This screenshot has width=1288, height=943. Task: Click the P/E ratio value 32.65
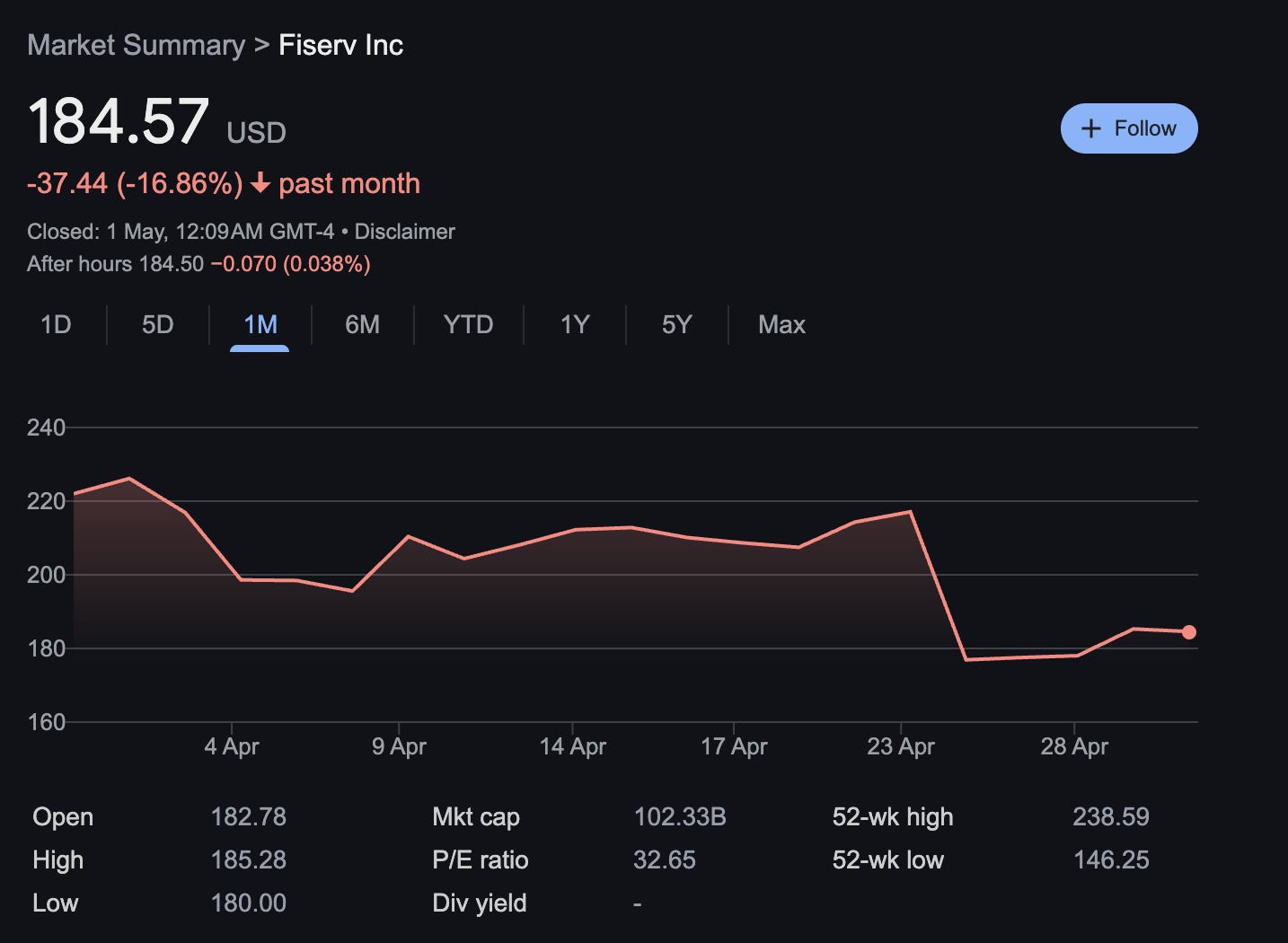(665, 859)
